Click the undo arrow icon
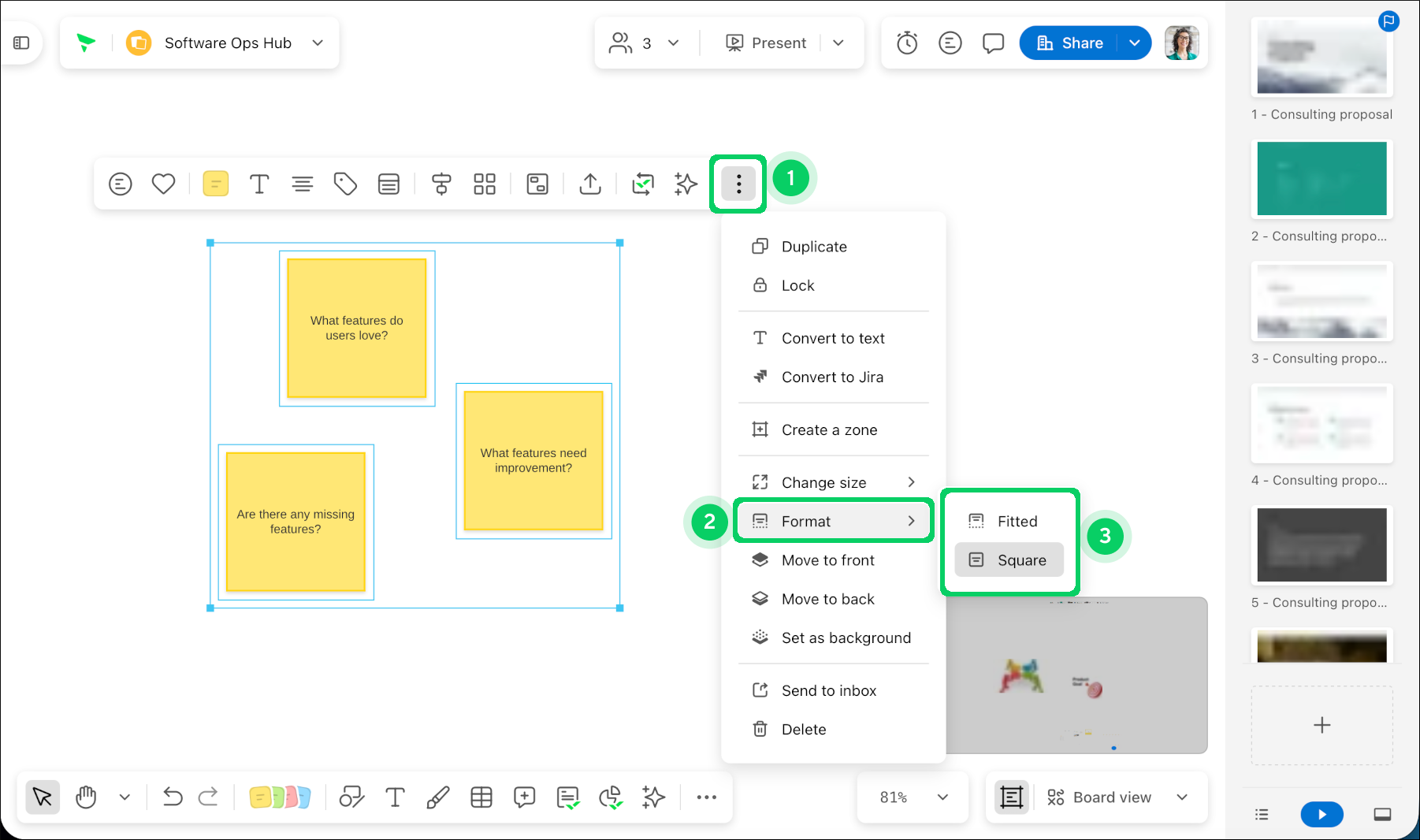Screen dimensions: 1420x840 click(173, 797)
